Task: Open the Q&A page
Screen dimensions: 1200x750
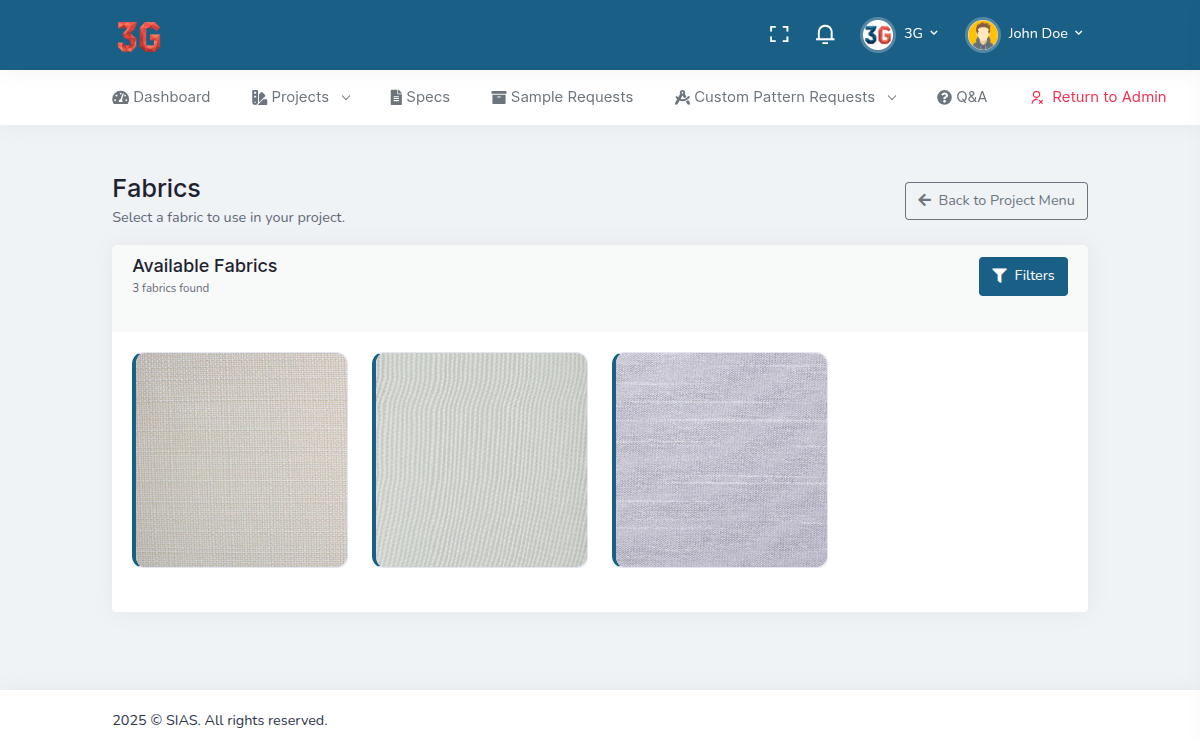Action: click(962, 97)
